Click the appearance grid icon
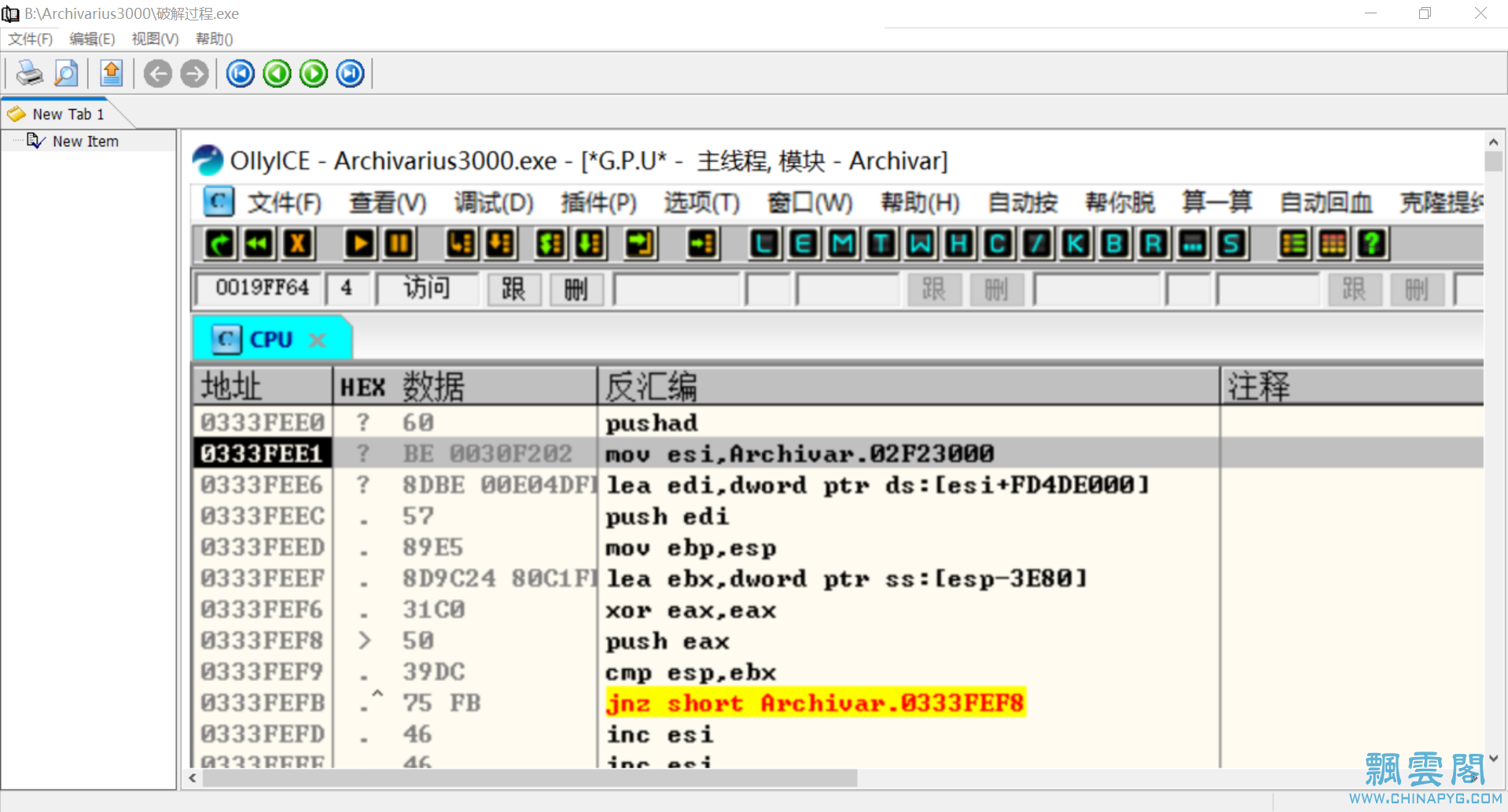The image size is (1508, 812). coord(1333,244)
